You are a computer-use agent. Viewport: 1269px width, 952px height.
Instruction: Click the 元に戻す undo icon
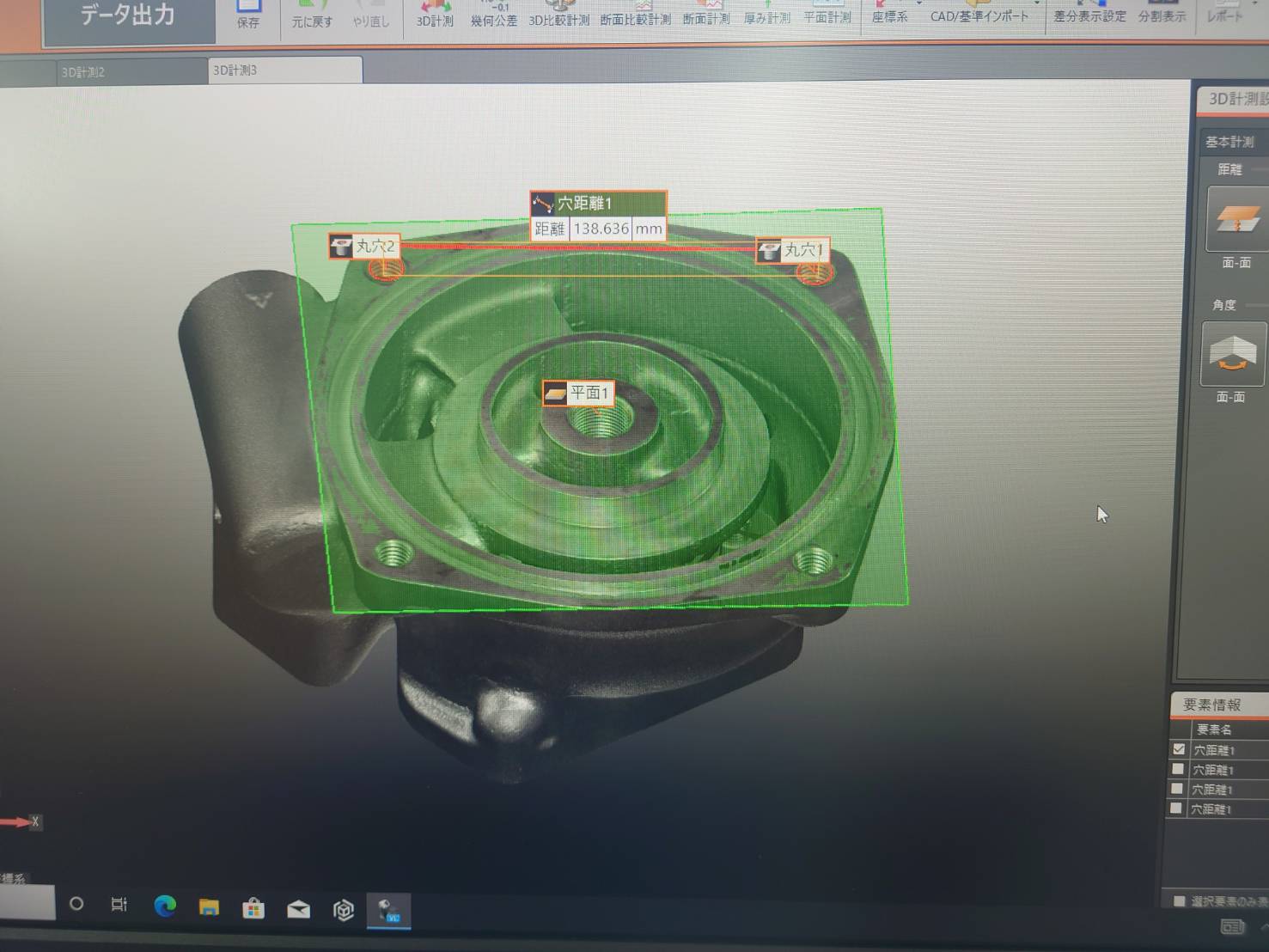311,12
